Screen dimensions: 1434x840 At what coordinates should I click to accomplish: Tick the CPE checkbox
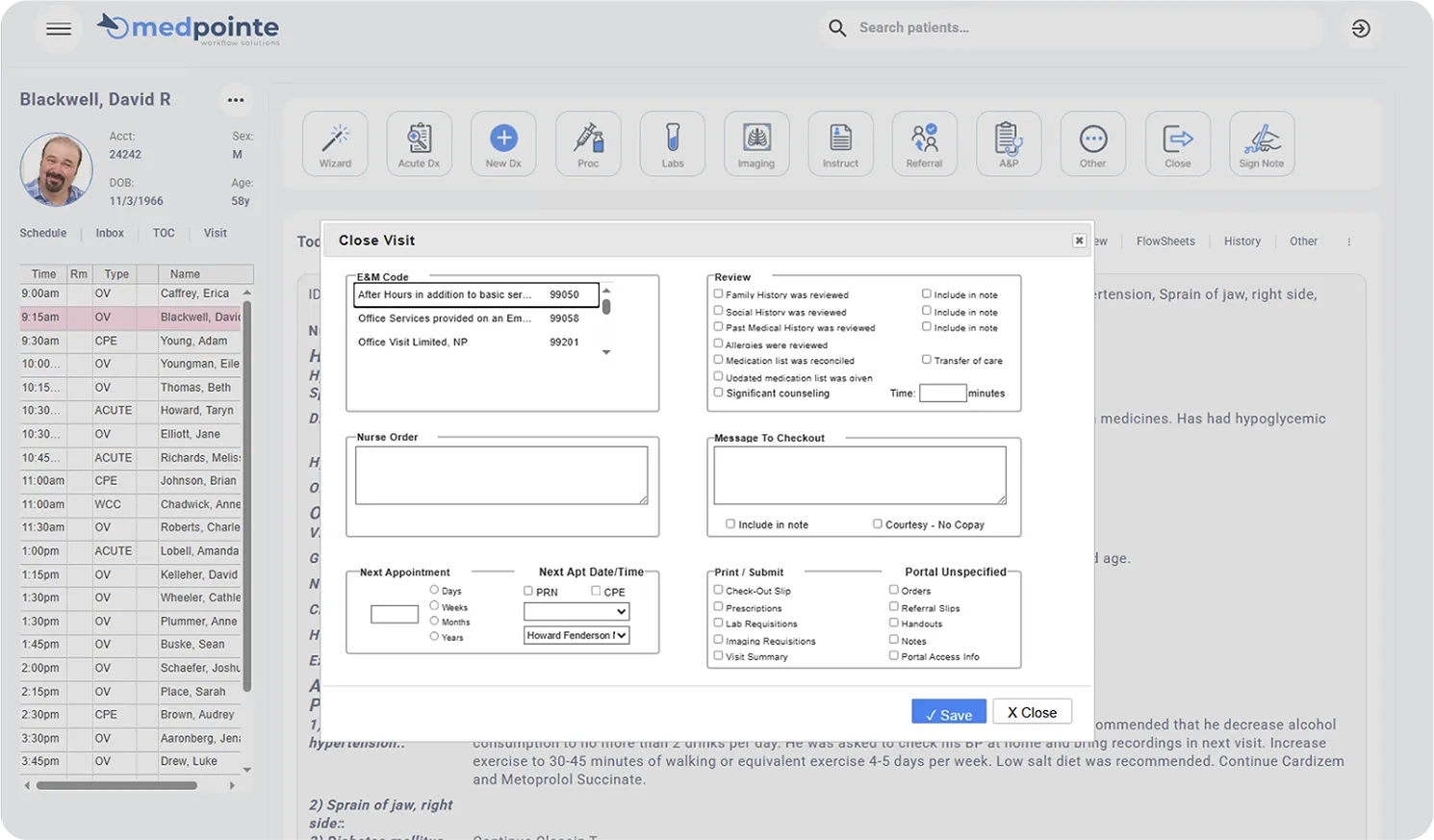tap(596, 591)
